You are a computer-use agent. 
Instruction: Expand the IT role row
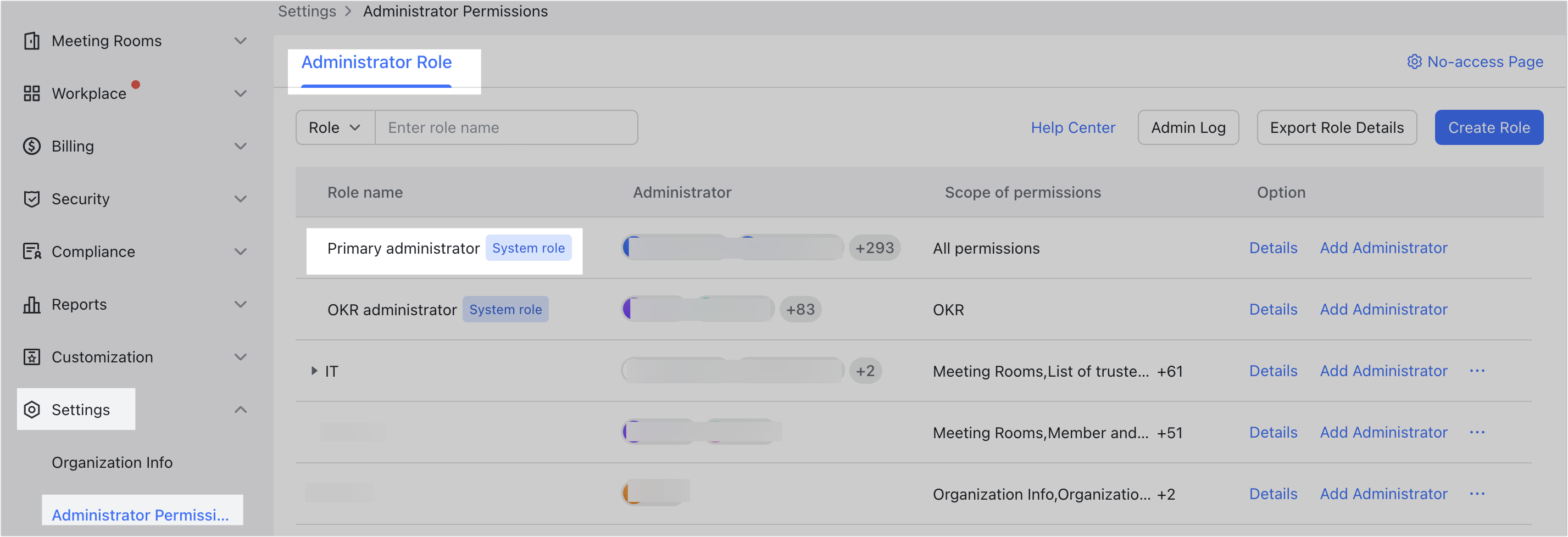[x=314, y=371]
